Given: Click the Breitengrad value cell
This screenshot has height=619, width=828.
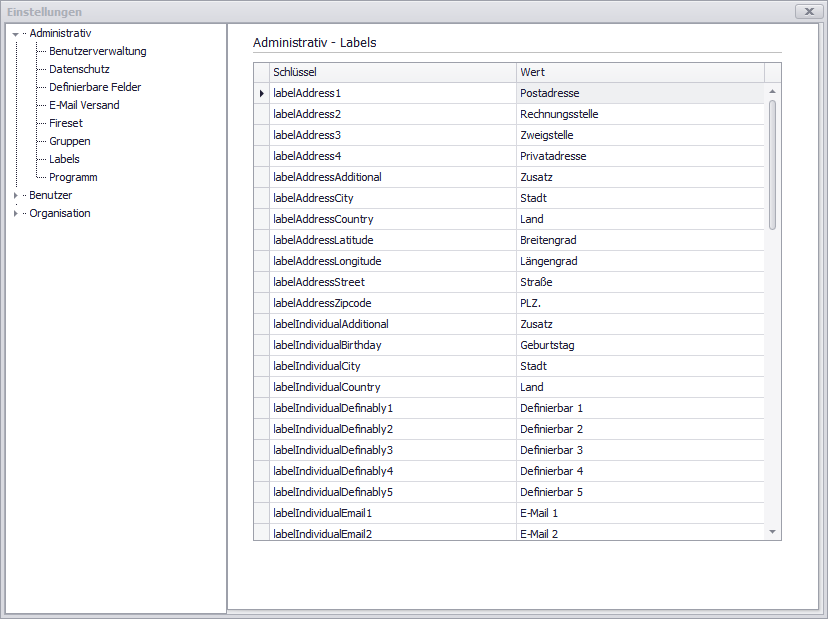Looking at the screenshot, I should pyautogui.click(x=640, y=240).
